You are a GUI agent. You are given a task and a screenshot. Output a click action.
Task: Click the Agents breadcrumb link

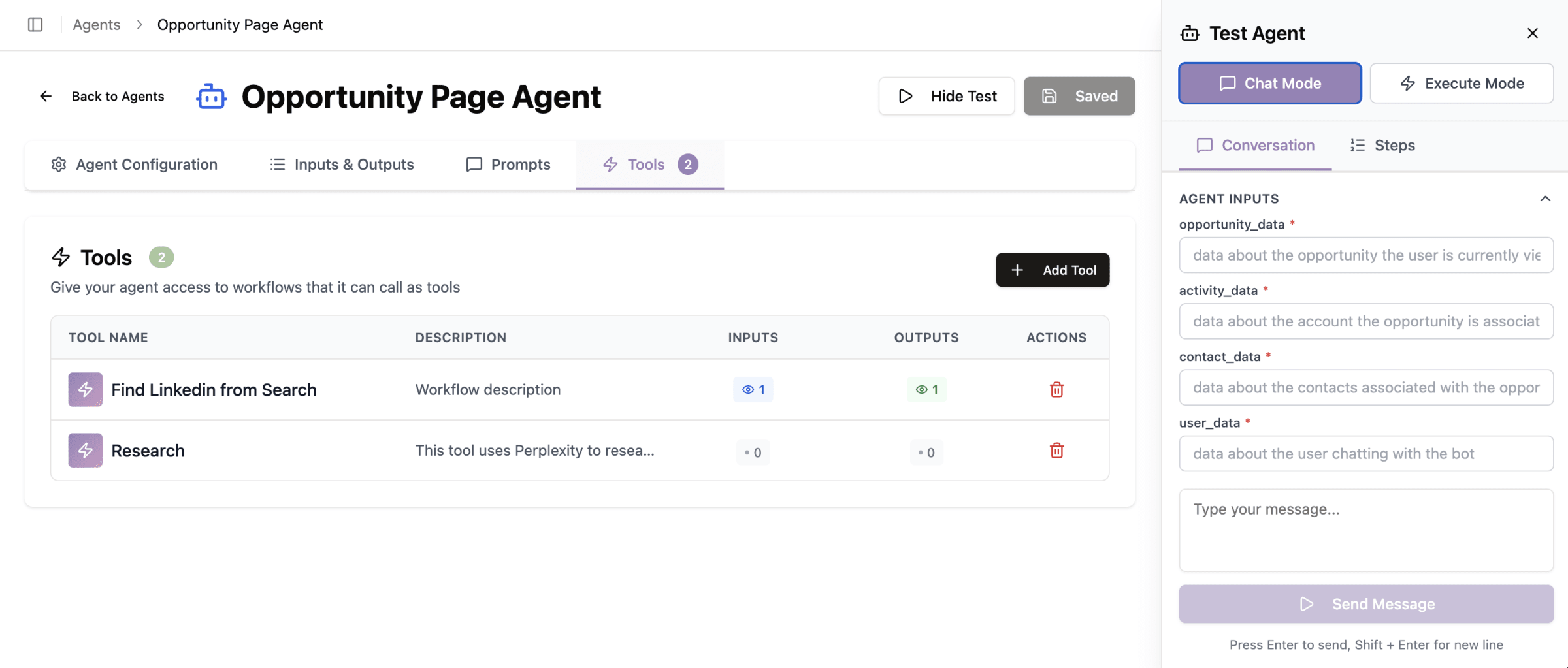pos(97,25)
